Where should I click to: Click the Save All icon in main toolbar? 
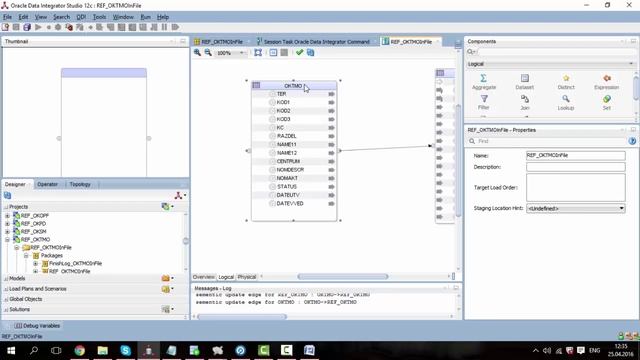click(x=27, y=27)
